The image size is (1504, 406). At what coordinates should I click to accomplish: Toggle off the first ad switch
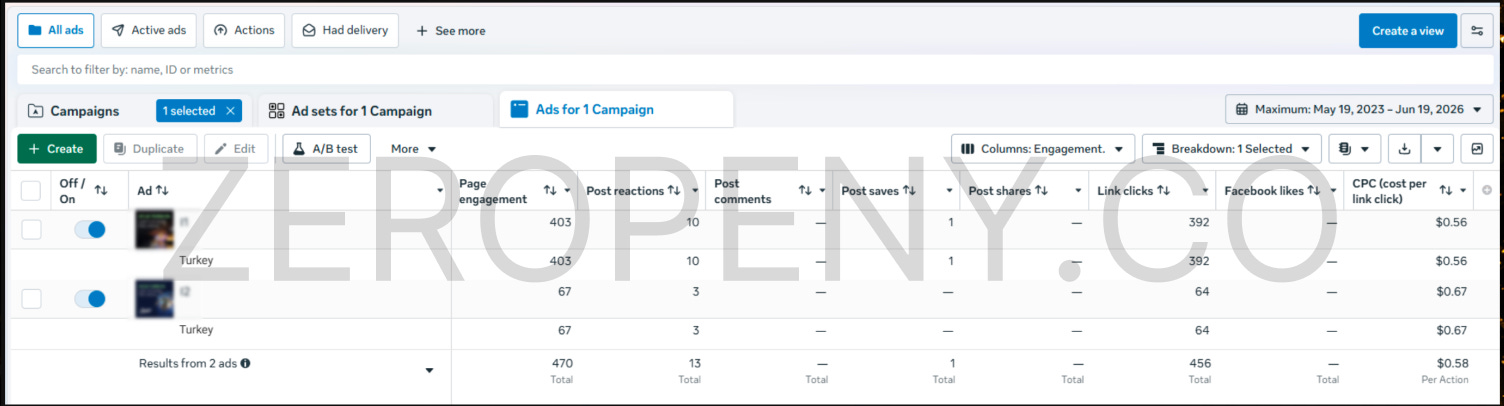click(90, 230)
